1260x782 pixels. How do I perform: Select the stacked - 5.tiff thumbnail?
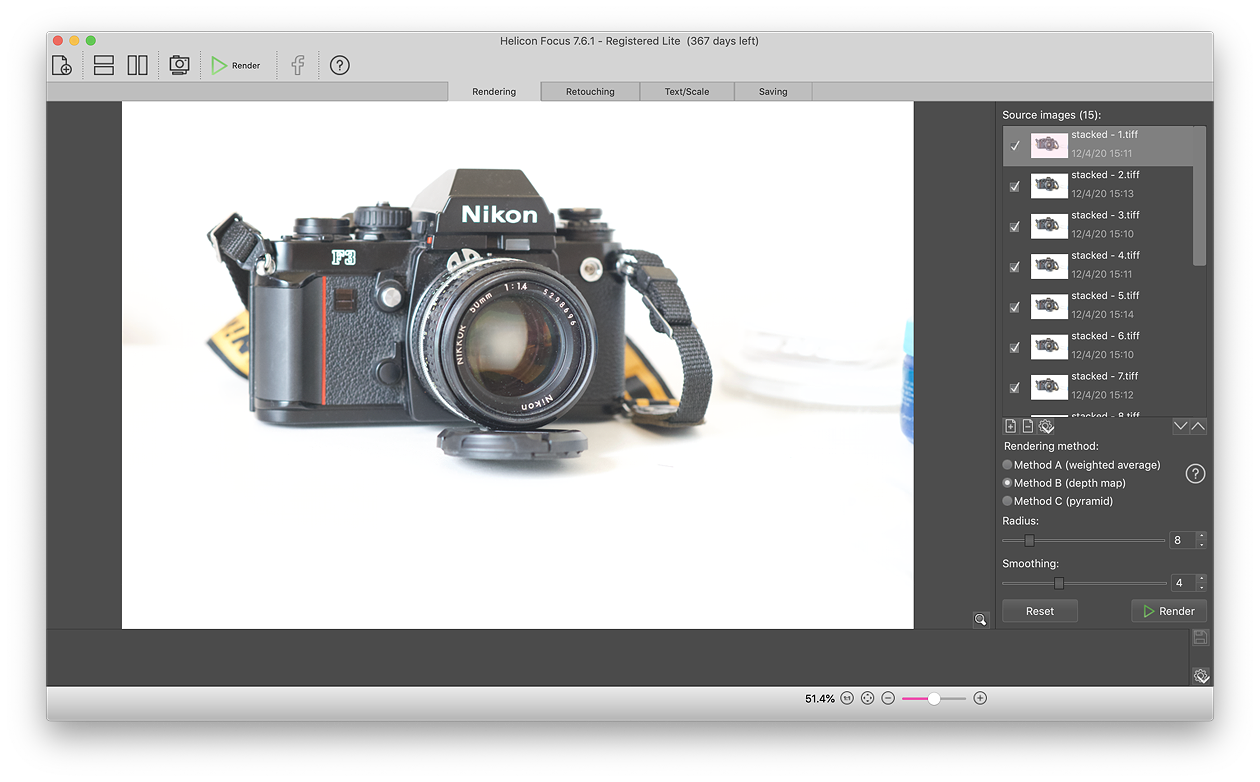1049,307
